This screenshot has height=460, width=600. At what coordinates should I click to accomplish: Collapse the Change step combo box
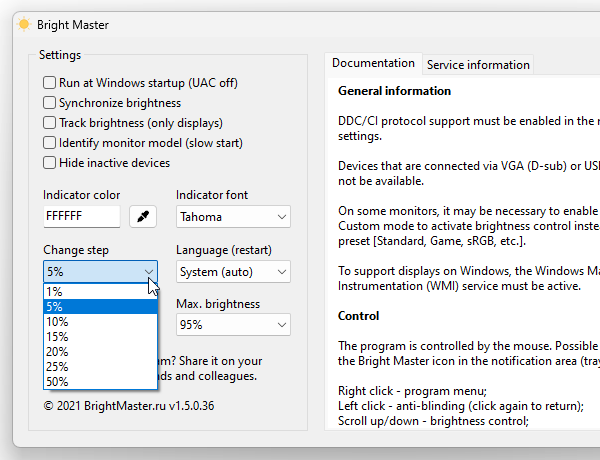(100, 272)
